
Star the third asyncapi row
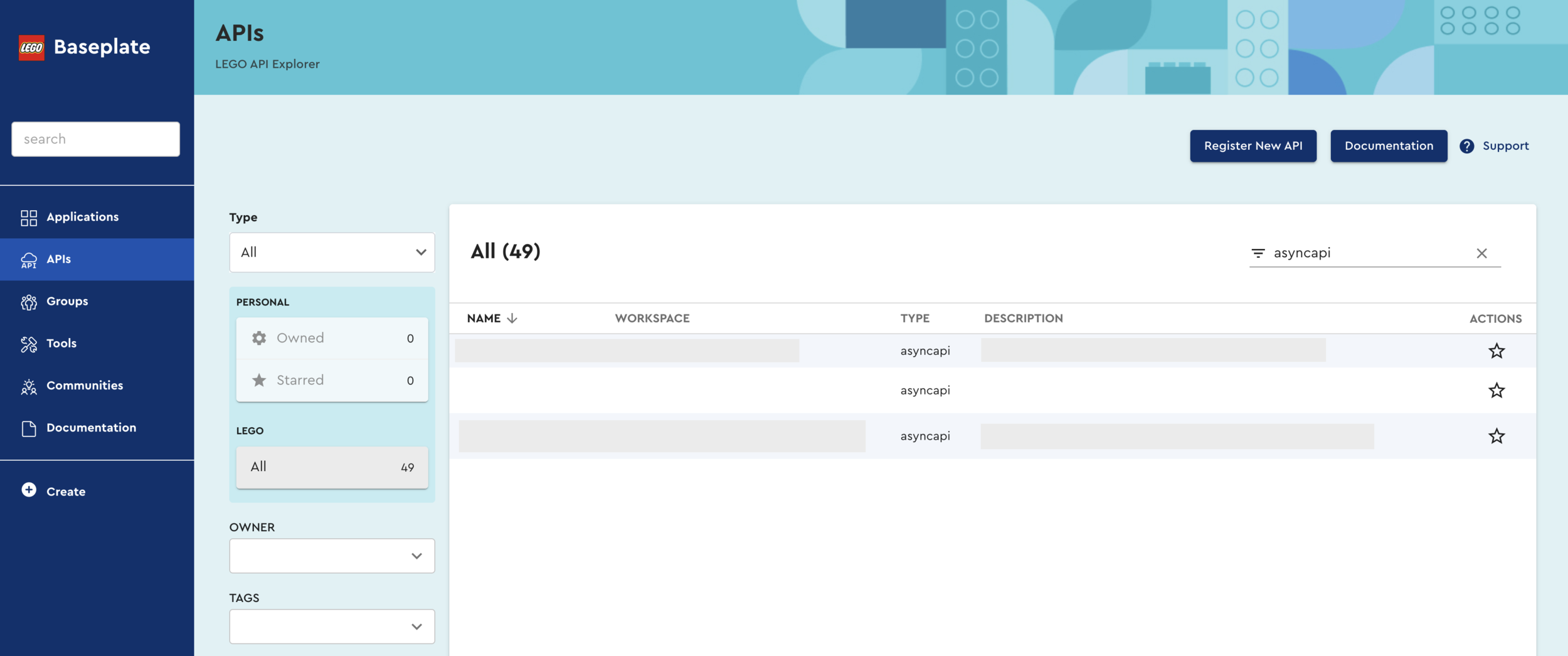1496,436
